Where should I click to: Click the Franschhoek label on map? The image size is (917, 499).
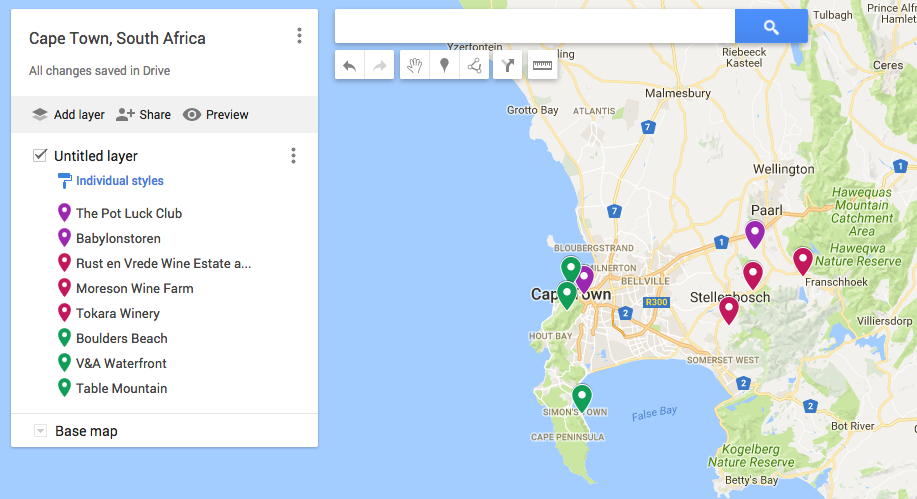click(x=836, y=282)
